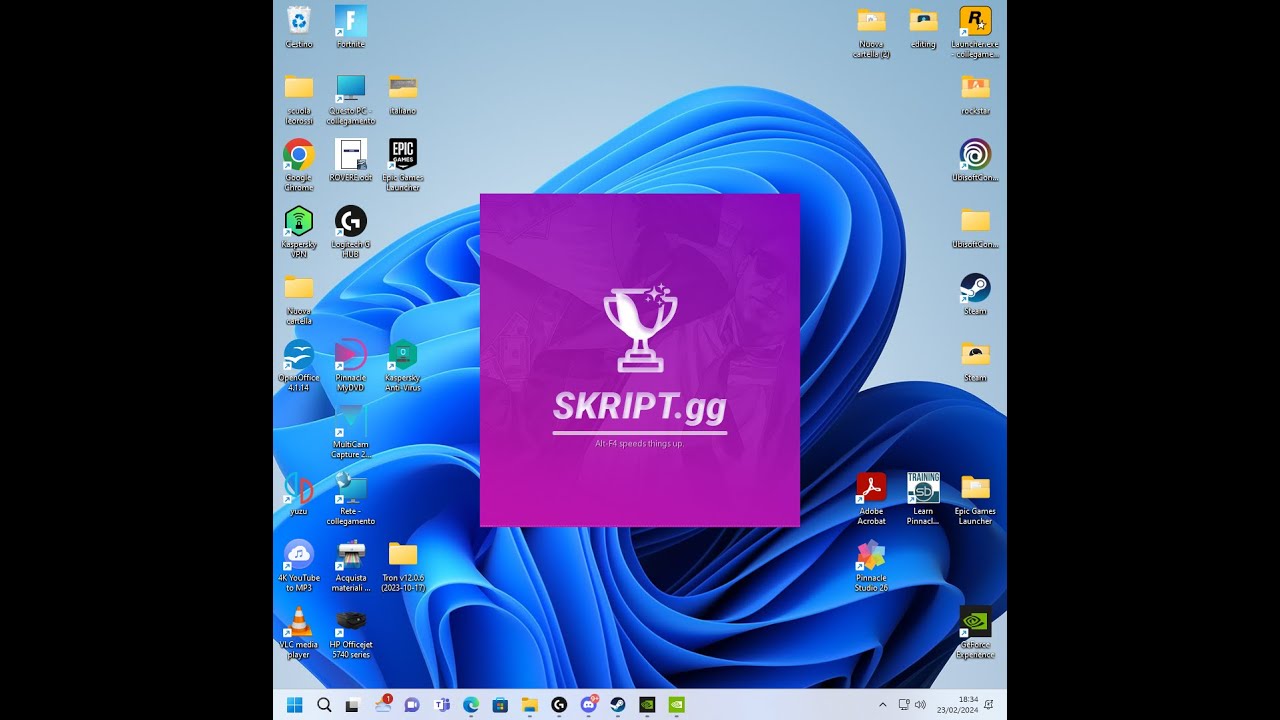Click the yuzu emulator desktop icon
Image resolution: width=1280 pixels, height=720 pixels.
299,494
